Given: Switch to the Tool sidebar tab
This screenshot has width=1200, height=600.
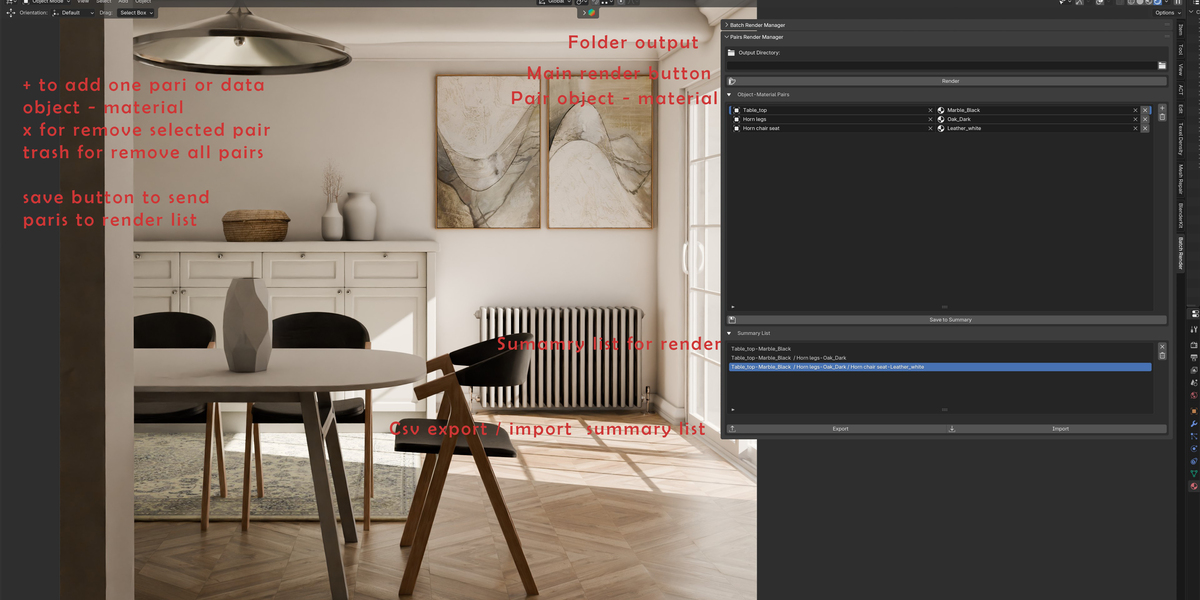Looking at the screenshot, I should [1180, 48].
